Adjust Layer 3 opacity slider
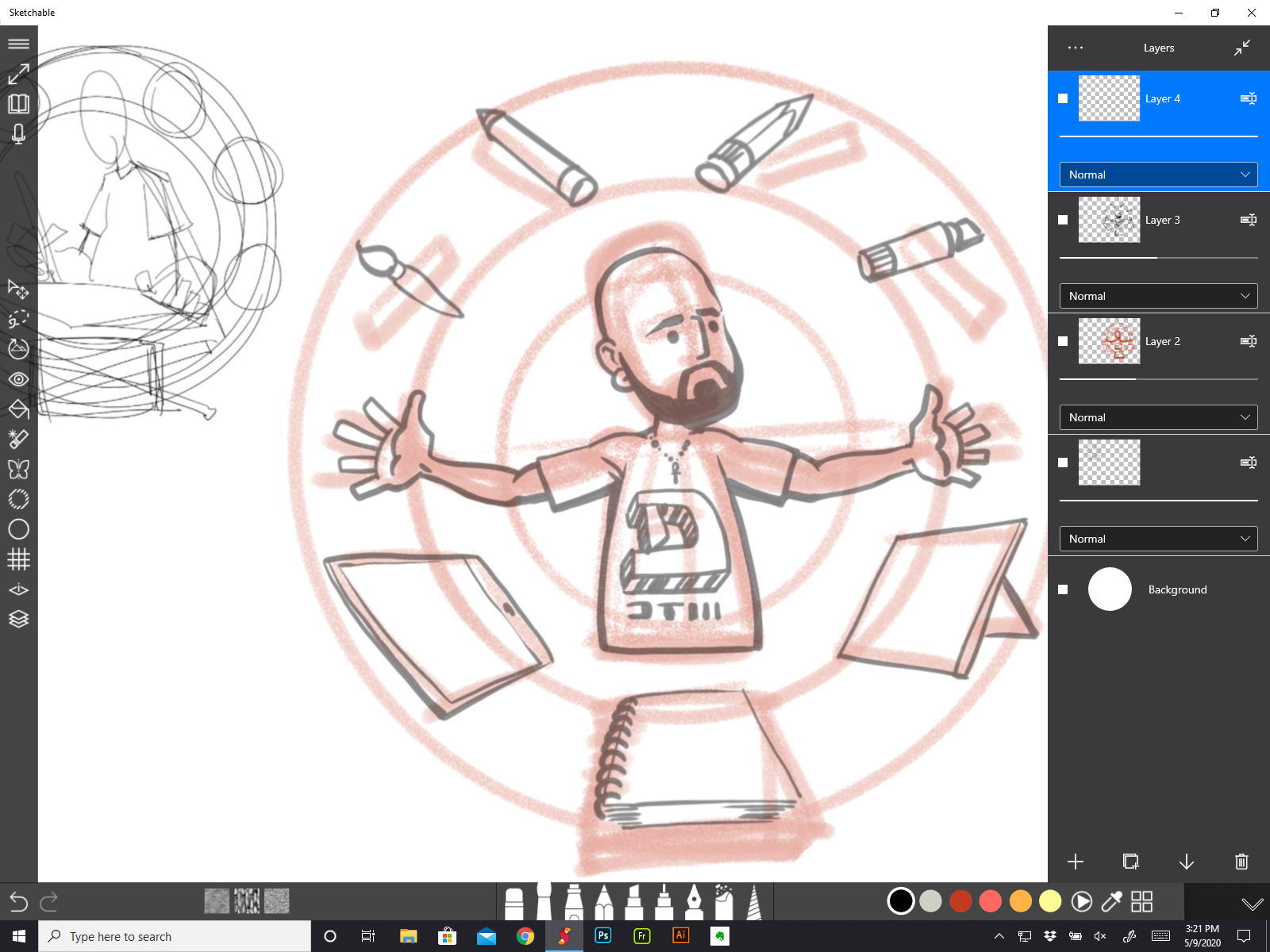Image resolution: width=1270 pixels, height=952 pixels. click(1159, 258)
